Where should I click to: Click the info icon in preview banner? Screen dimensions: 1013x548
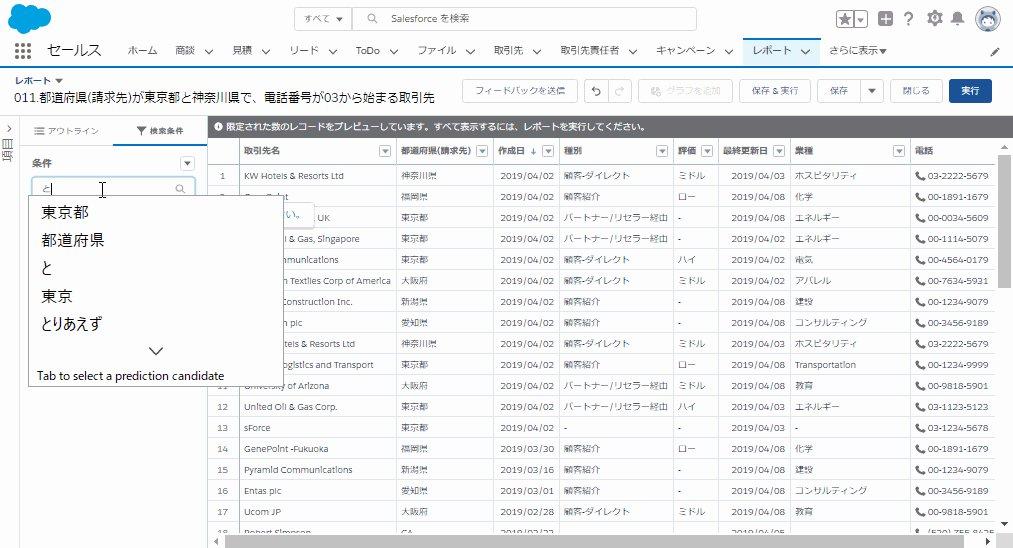click(x=218, y=127)
